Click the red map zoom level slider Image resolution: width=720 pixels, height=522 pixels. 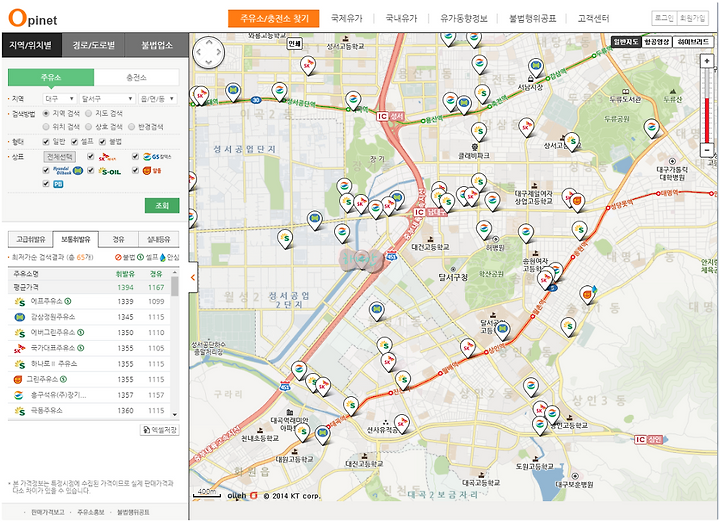[x=707, y=120]
